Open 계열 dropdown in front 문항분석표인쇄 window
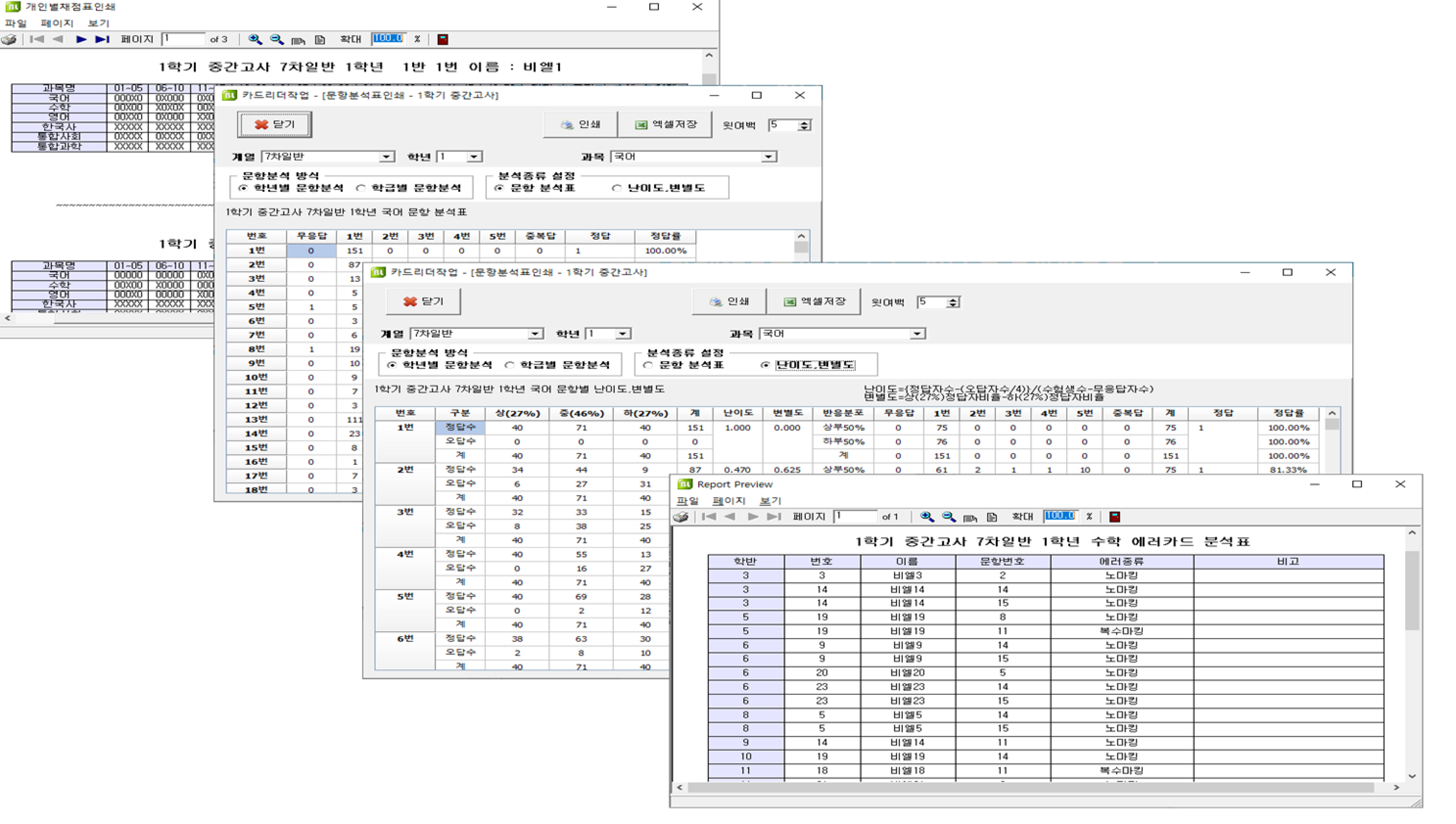This screenshot has height=824, width=1456. click(x=535, y=334)
